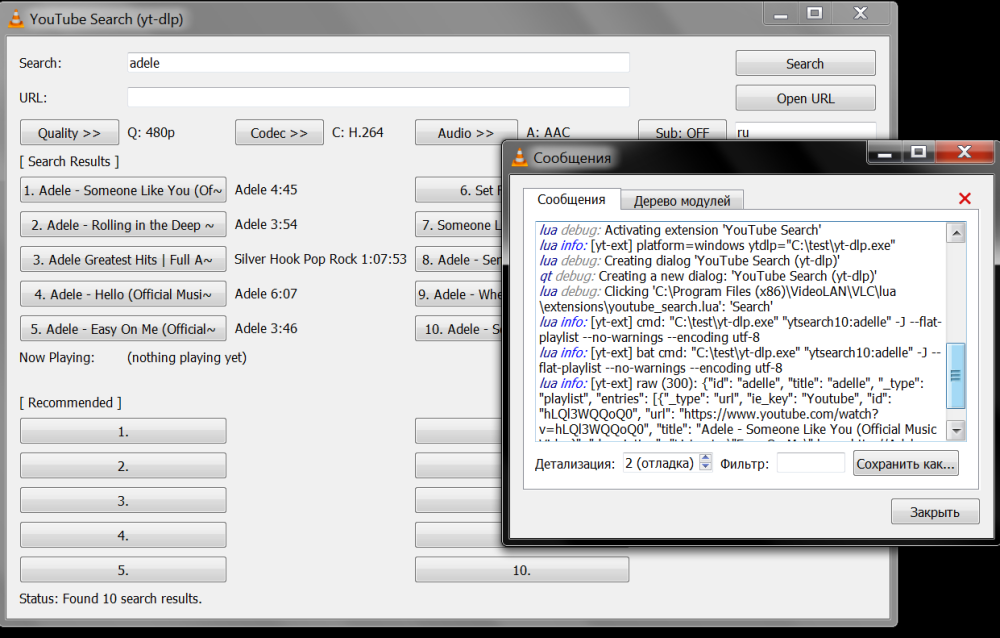Image resolution: width=1000 pixels, height=638 pixels.
Task: Click Recommended slot 4 button
Action: (x=123, y=535)
